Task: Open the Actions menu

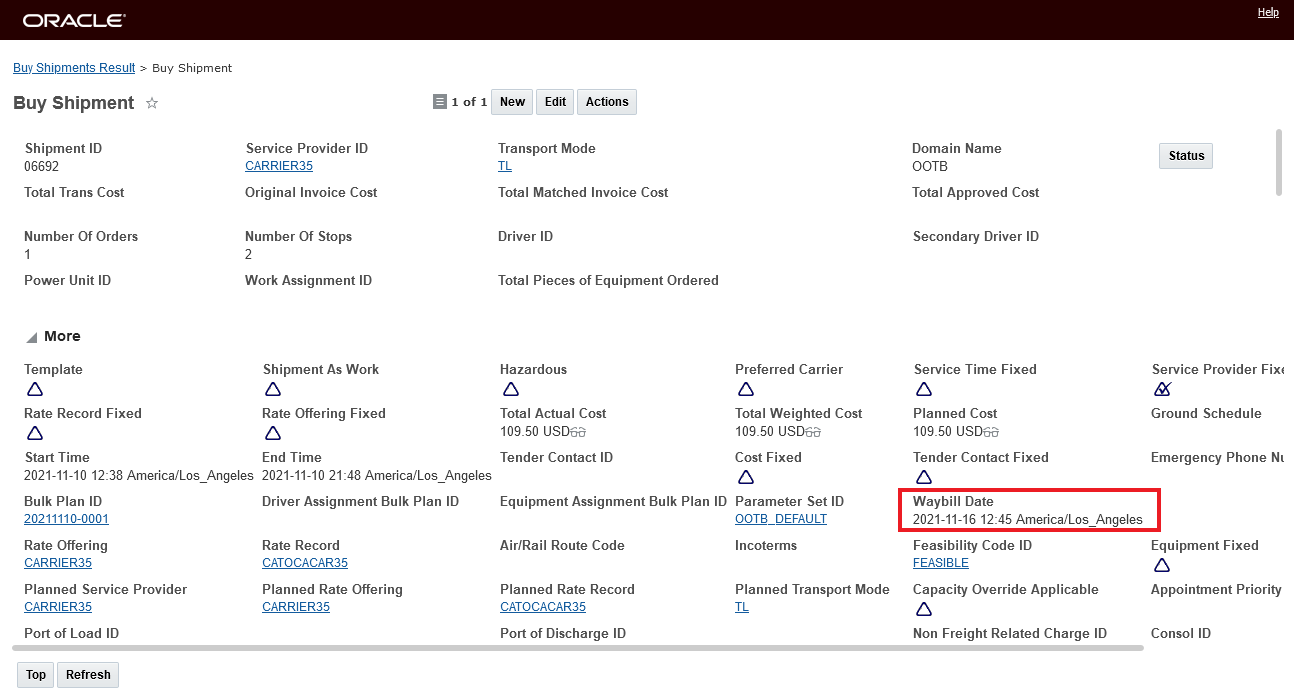Action: 607,102
